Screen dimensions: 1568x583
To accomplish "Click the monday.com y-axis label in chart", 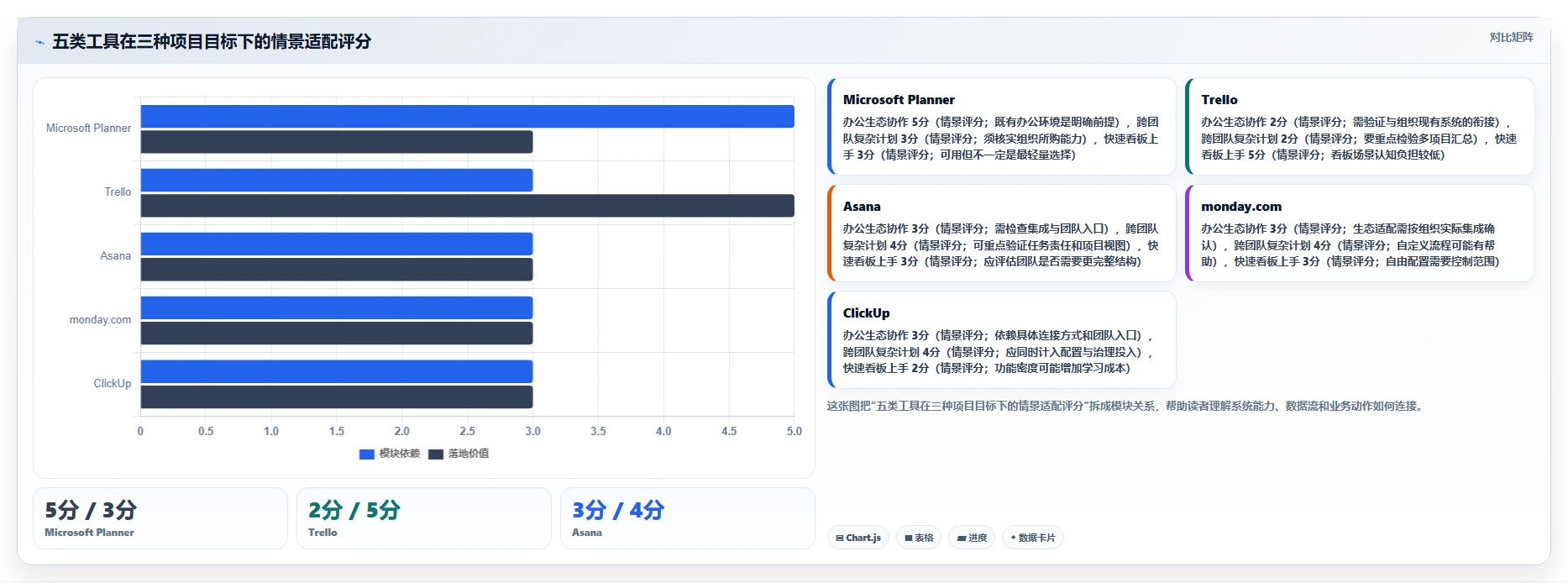I will 100,320.
